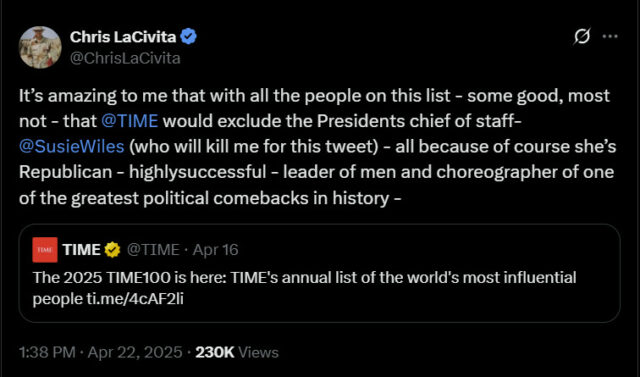
Task: Click the Apr 16 date in quoted tweet
Action: coord(216,250)
